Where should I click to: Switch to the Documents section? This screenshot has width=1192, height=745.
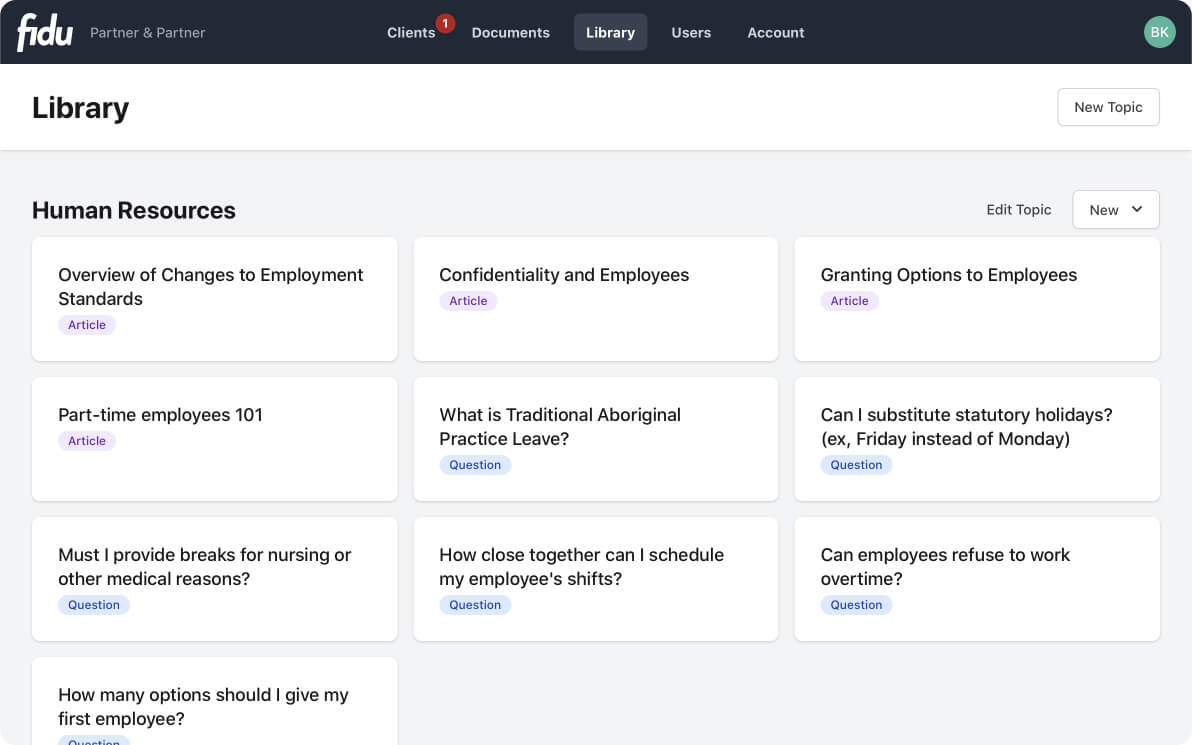click(x=510, y=32)
